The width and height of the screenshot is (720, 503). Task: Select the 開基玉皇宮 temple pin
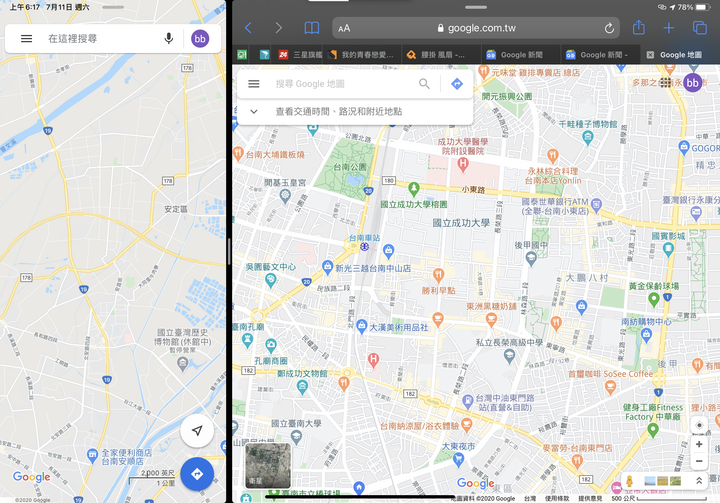[285, 196]
